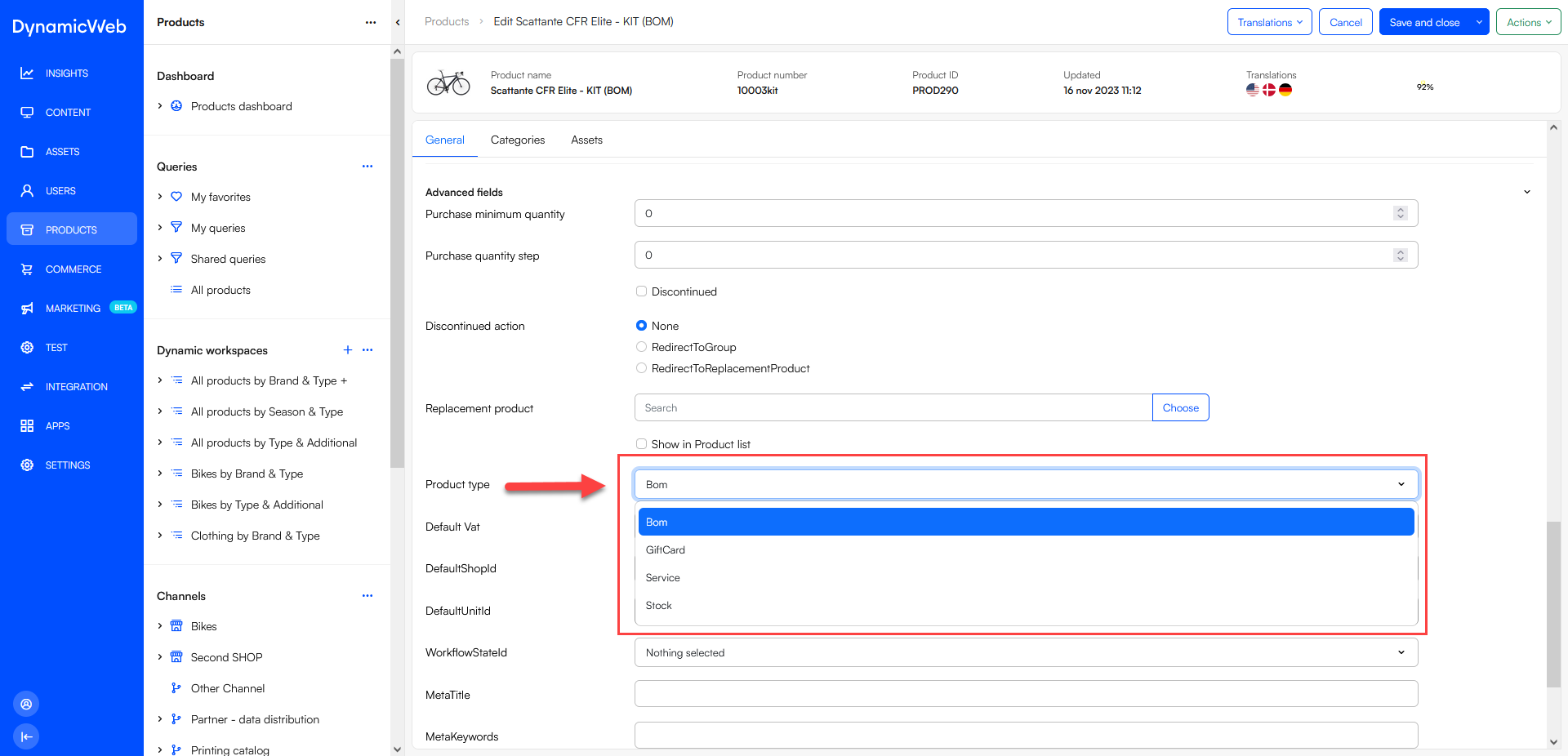
Task: Expand Clothing by Brand & Type workspace
Action: [x=160, y=536]
